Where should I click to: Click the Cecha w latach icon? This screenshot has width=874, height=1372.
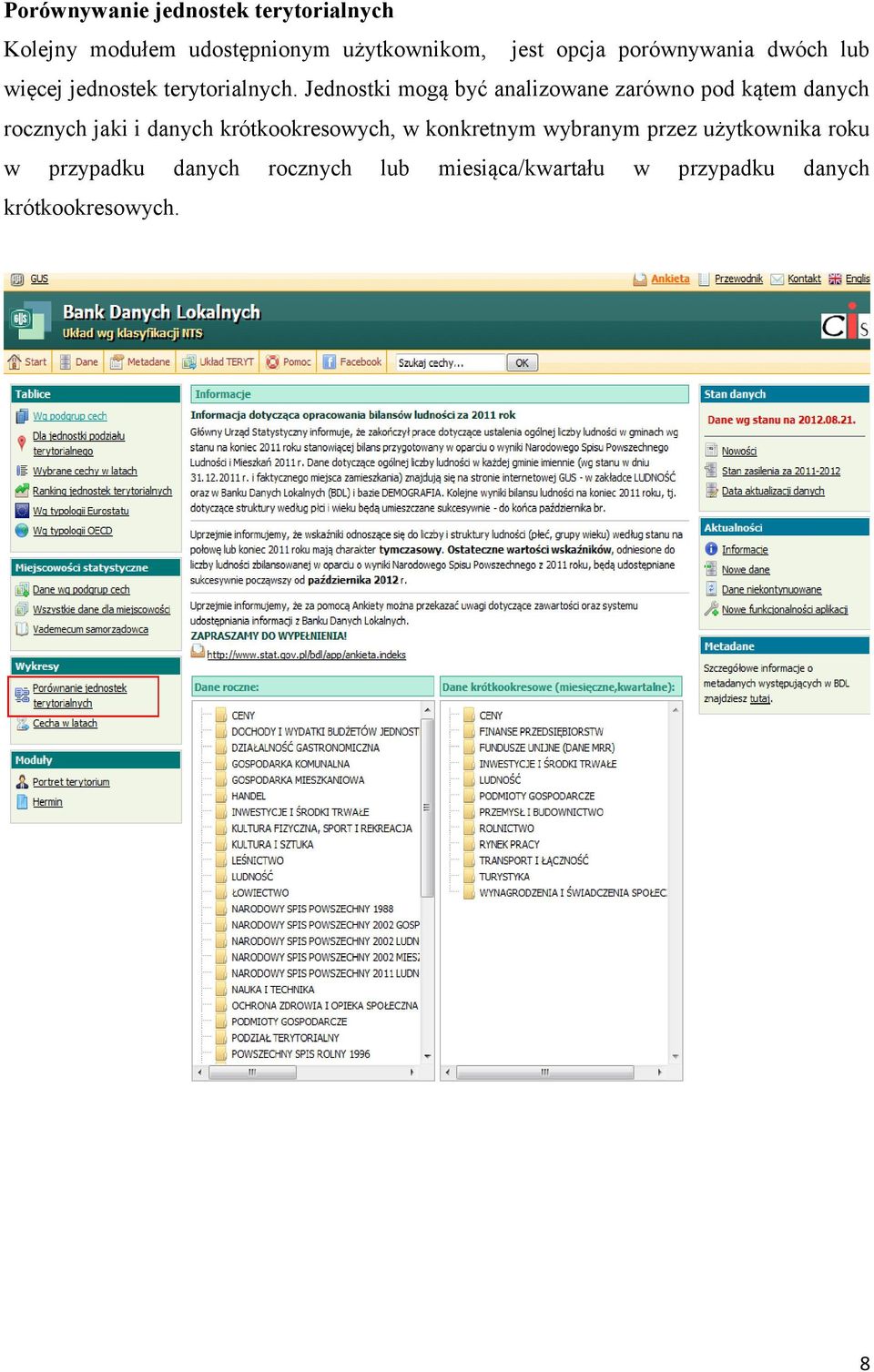22,723
